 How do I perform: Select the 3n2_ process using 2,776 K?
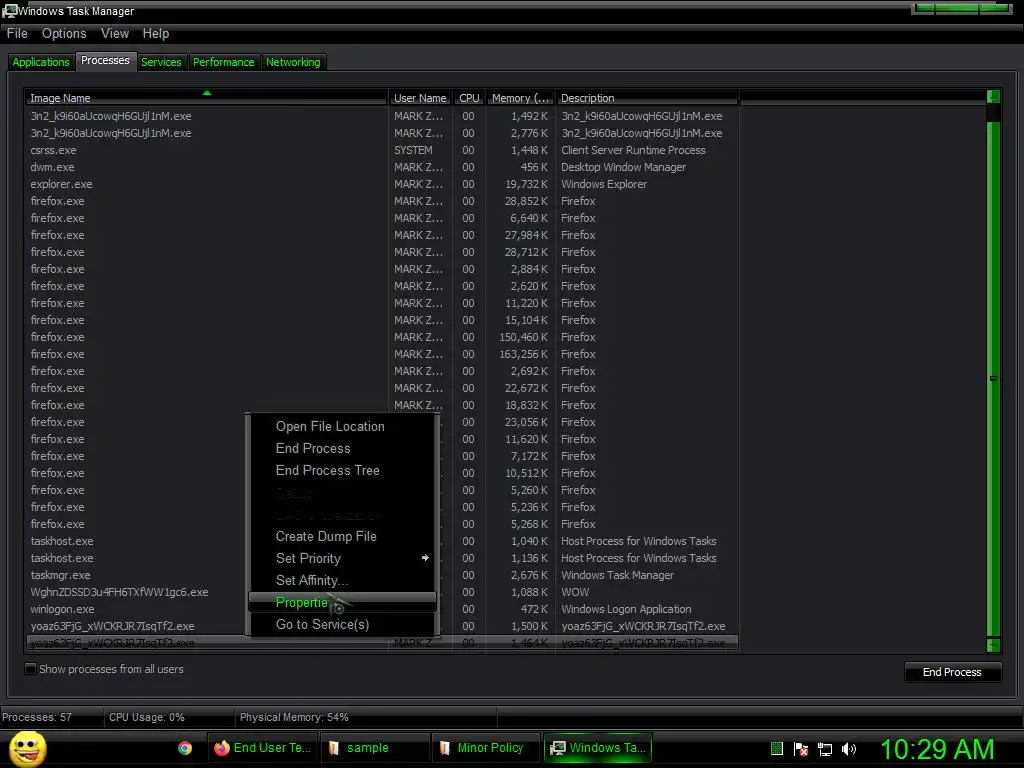coord(381,133)
